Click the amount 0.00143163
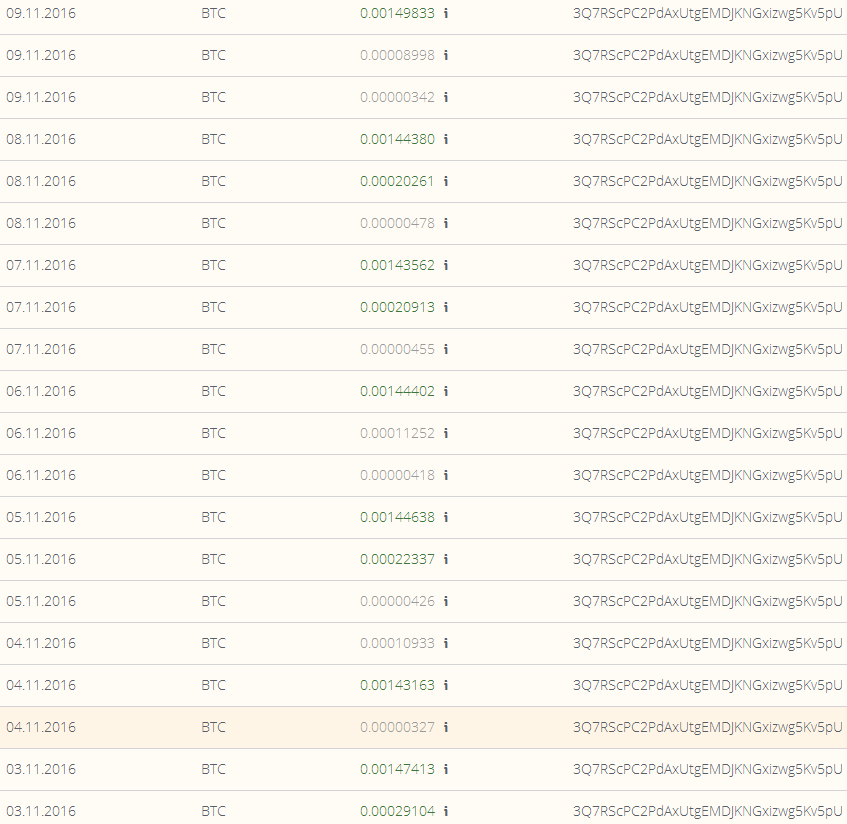The height and width of the screenshot is (824, 847). coord(397,686)
